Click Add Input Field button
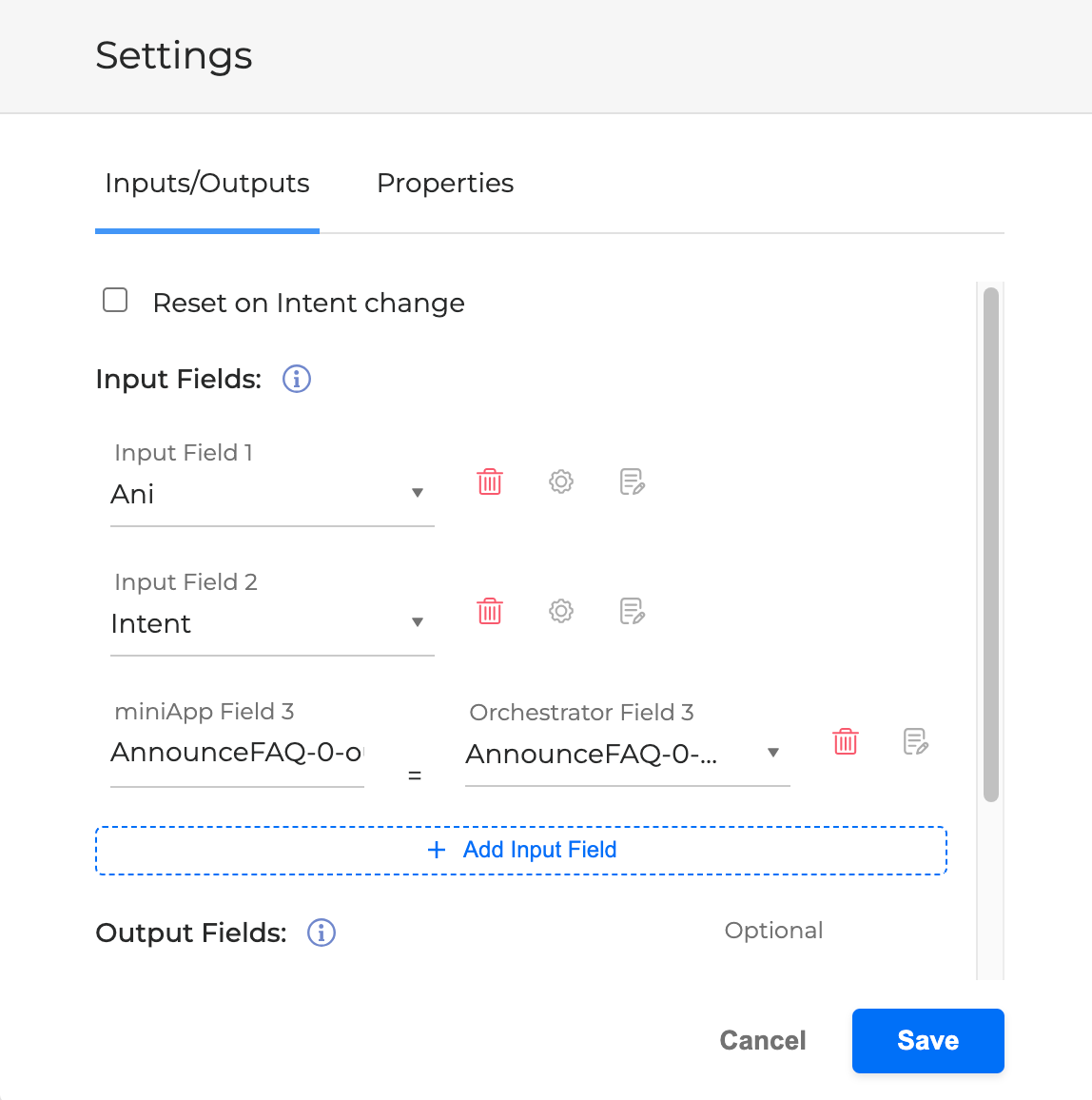Screen dimensions: 1092x1100 (521, 850)
